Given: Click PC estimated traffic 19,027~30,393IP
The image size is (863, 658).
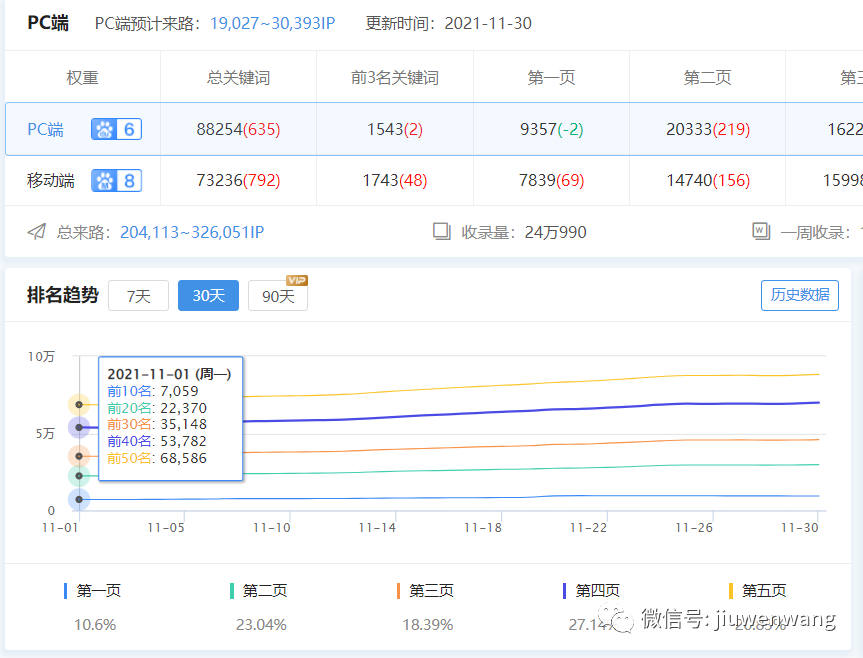Looking at the screenshot, I should click(x=272, y=23).
